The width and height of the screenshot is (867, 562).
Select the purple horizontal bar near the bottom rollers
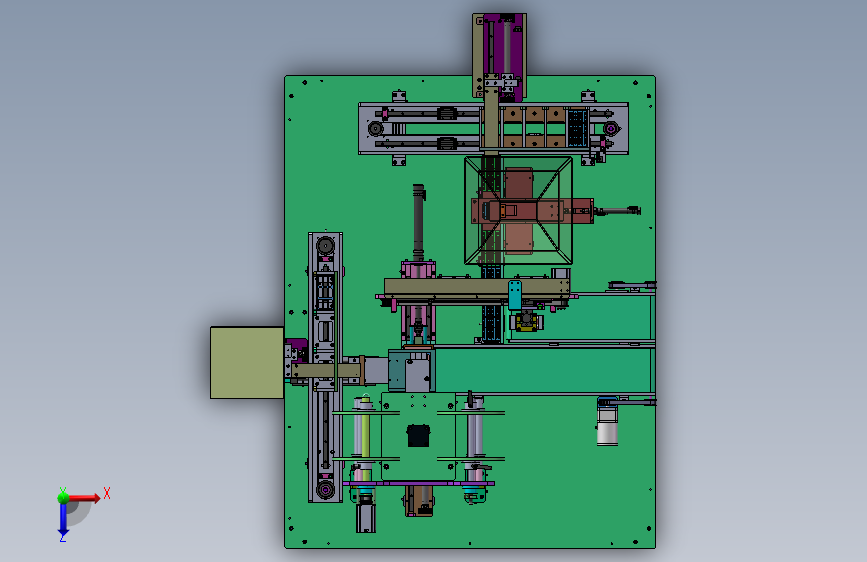[419, 483]
